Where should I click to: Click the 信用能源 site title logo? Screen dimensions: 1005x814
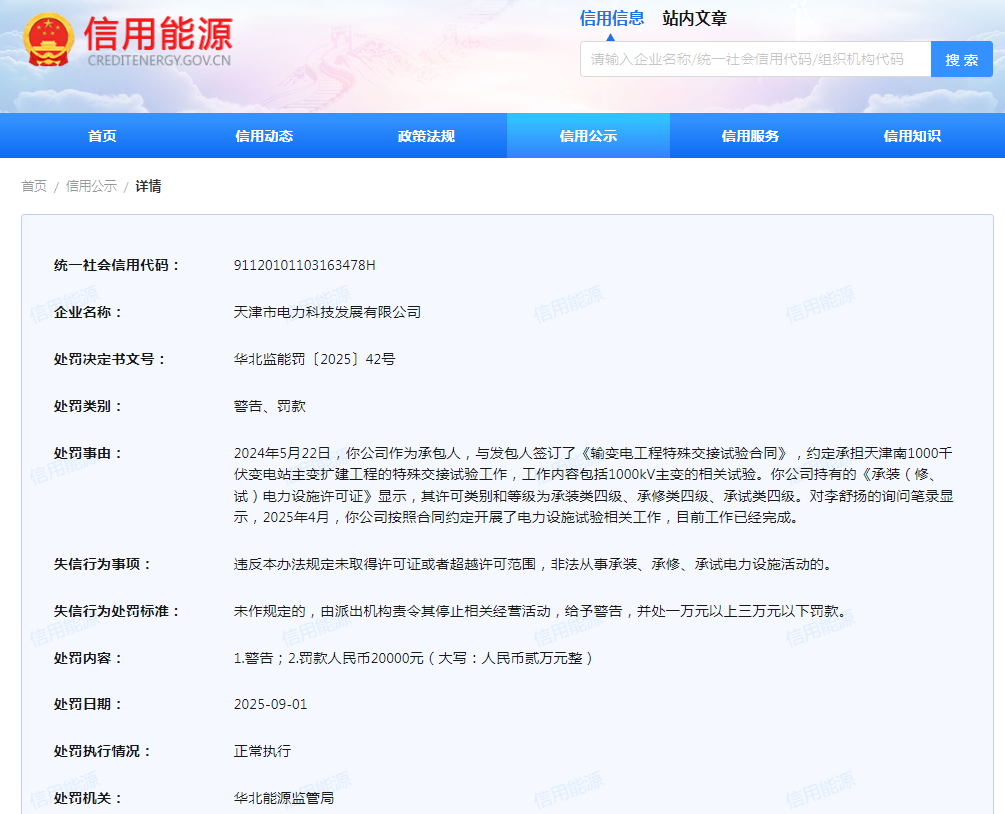click(x=158, y=35)
